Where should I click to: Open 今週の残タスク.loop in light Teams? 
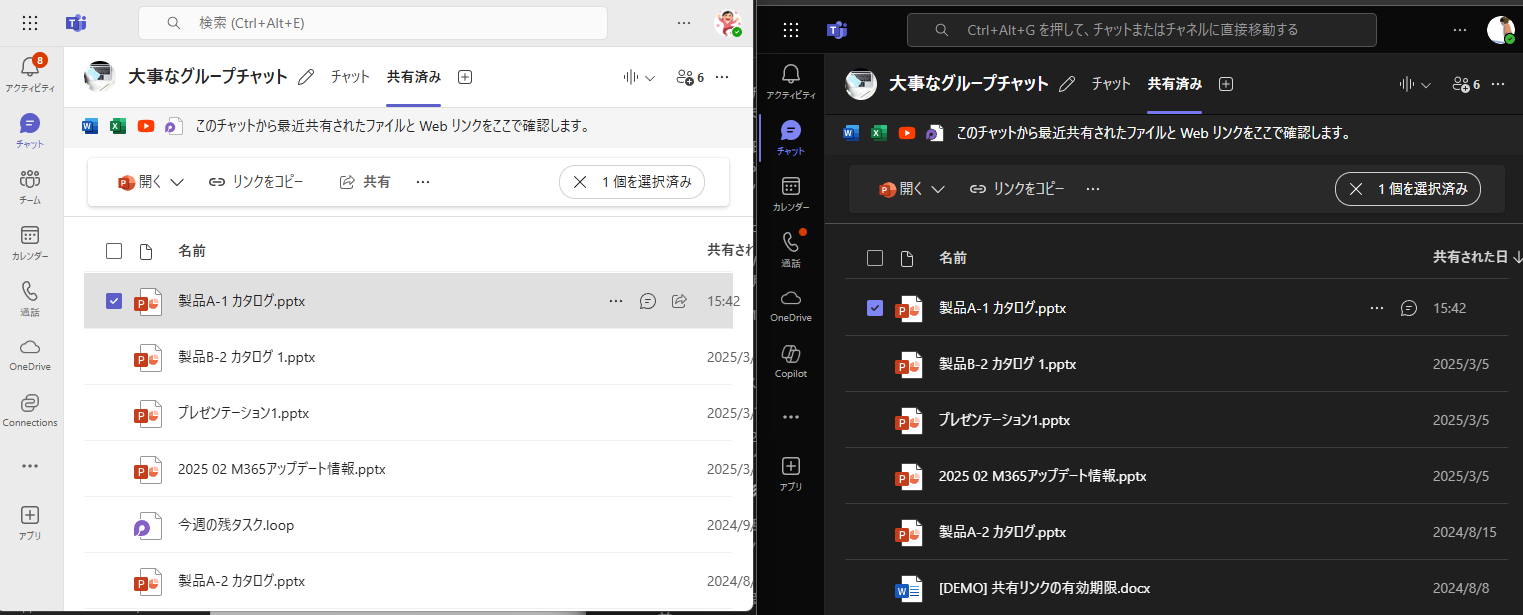pyautogui.click(x=236, y=525)
